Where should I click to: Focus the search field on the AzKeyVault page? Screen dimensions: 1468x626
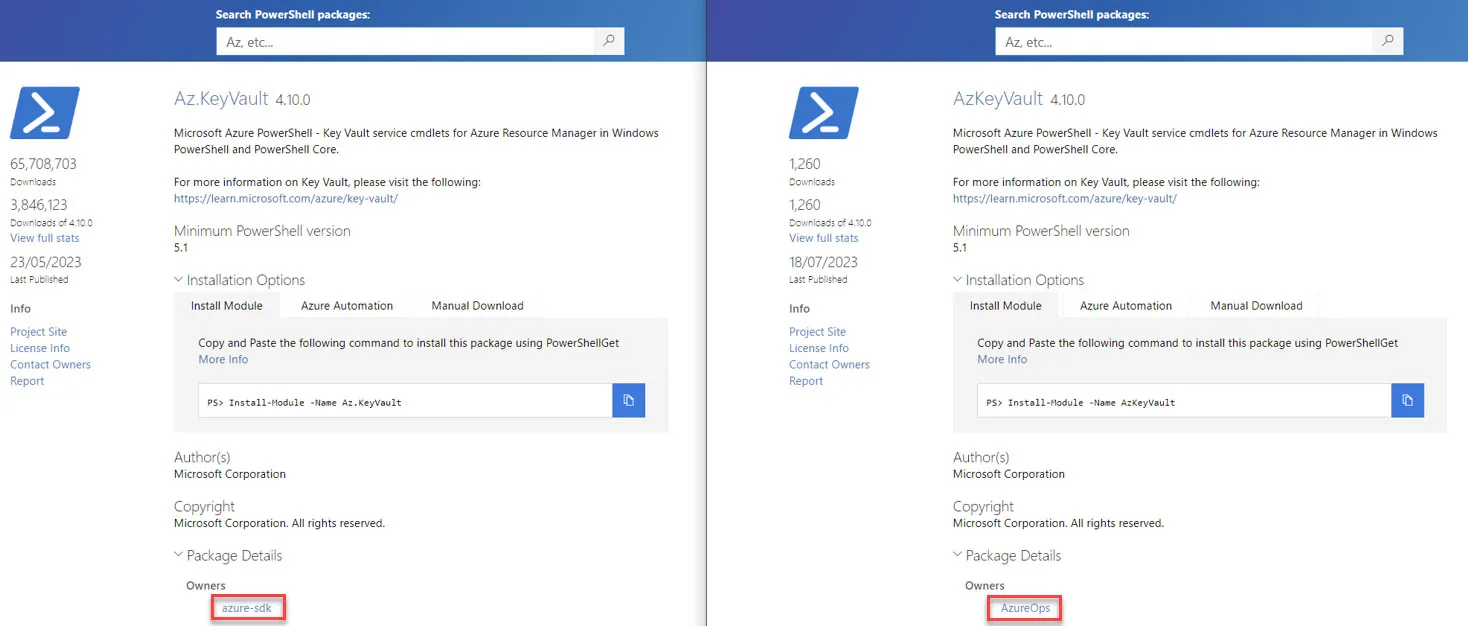coord(1185,41)
